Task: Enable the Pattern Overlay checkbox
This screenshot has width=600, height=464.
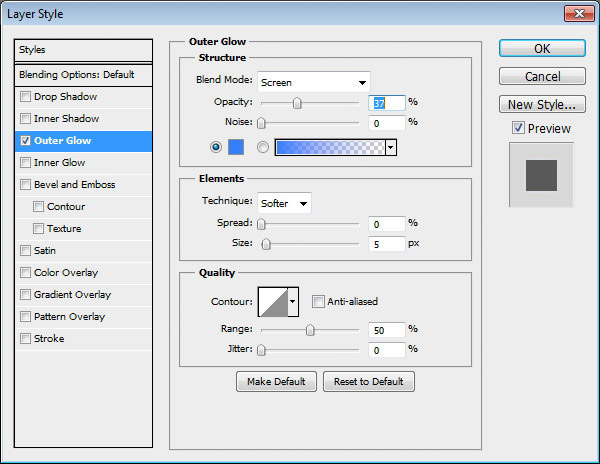Action: (x=25, y=317)
